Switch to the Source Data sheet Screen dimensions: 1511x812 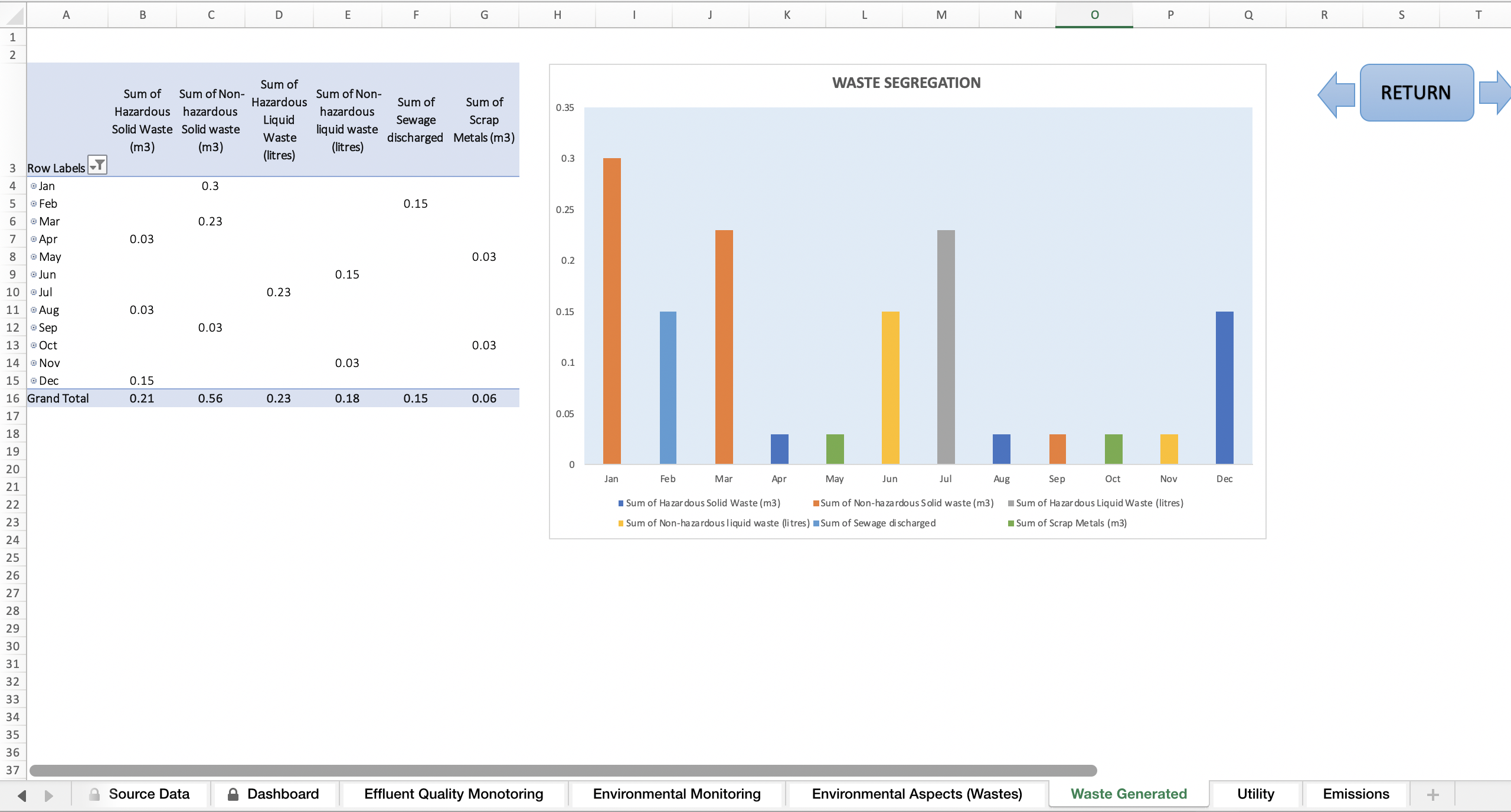coord(141,794)
